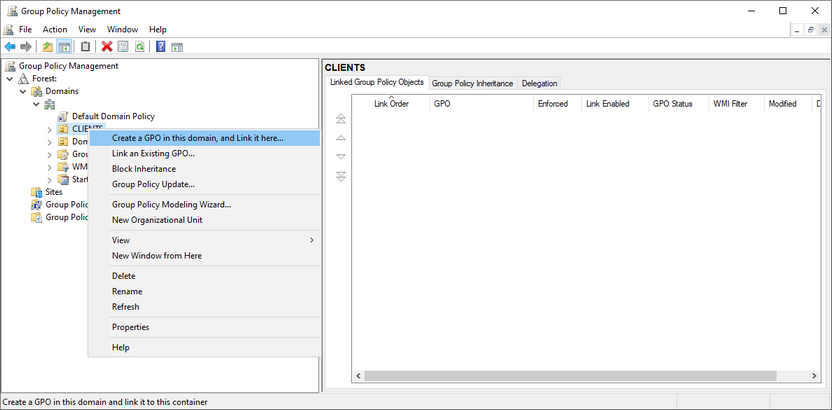The image size is (832, 410).
Task: Expand the CLIENTS tree node
Action: (x=49, y=129)
